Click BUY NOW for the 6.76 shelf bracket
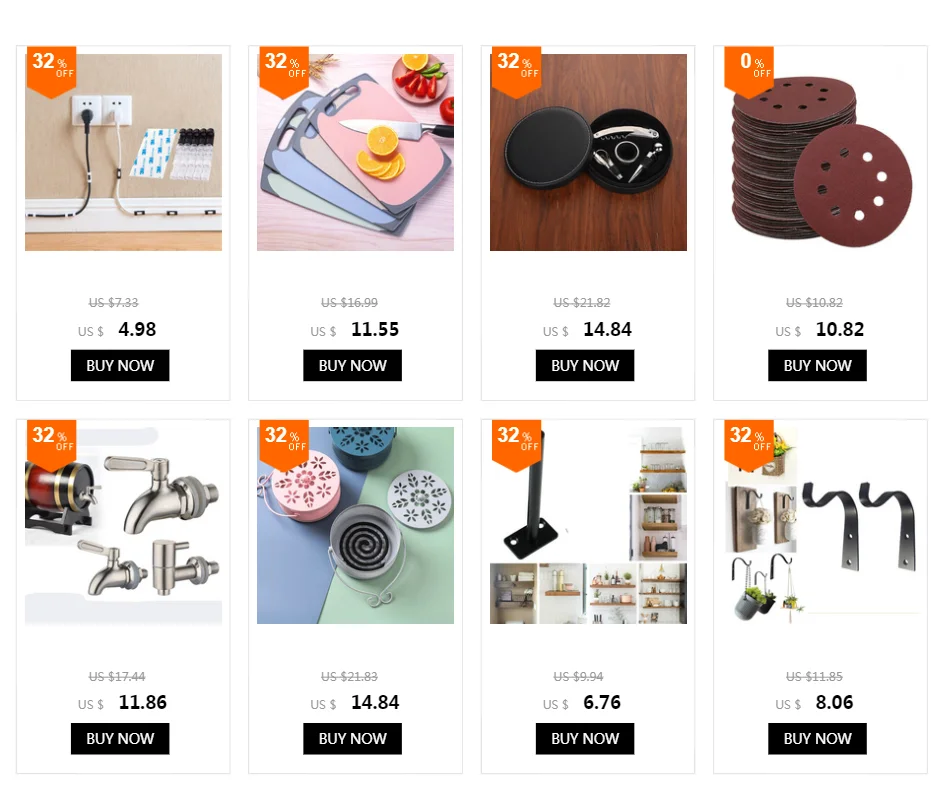Viewport: 943px width, 797px height. (585, 739)
